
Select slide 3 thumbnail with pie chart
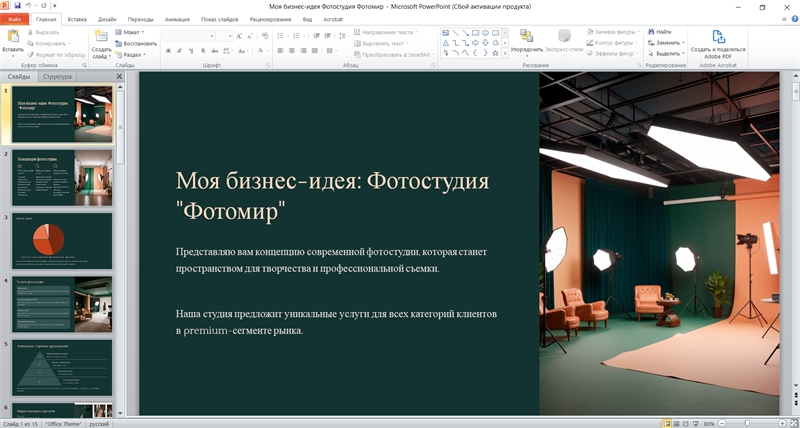click(62, 241)
